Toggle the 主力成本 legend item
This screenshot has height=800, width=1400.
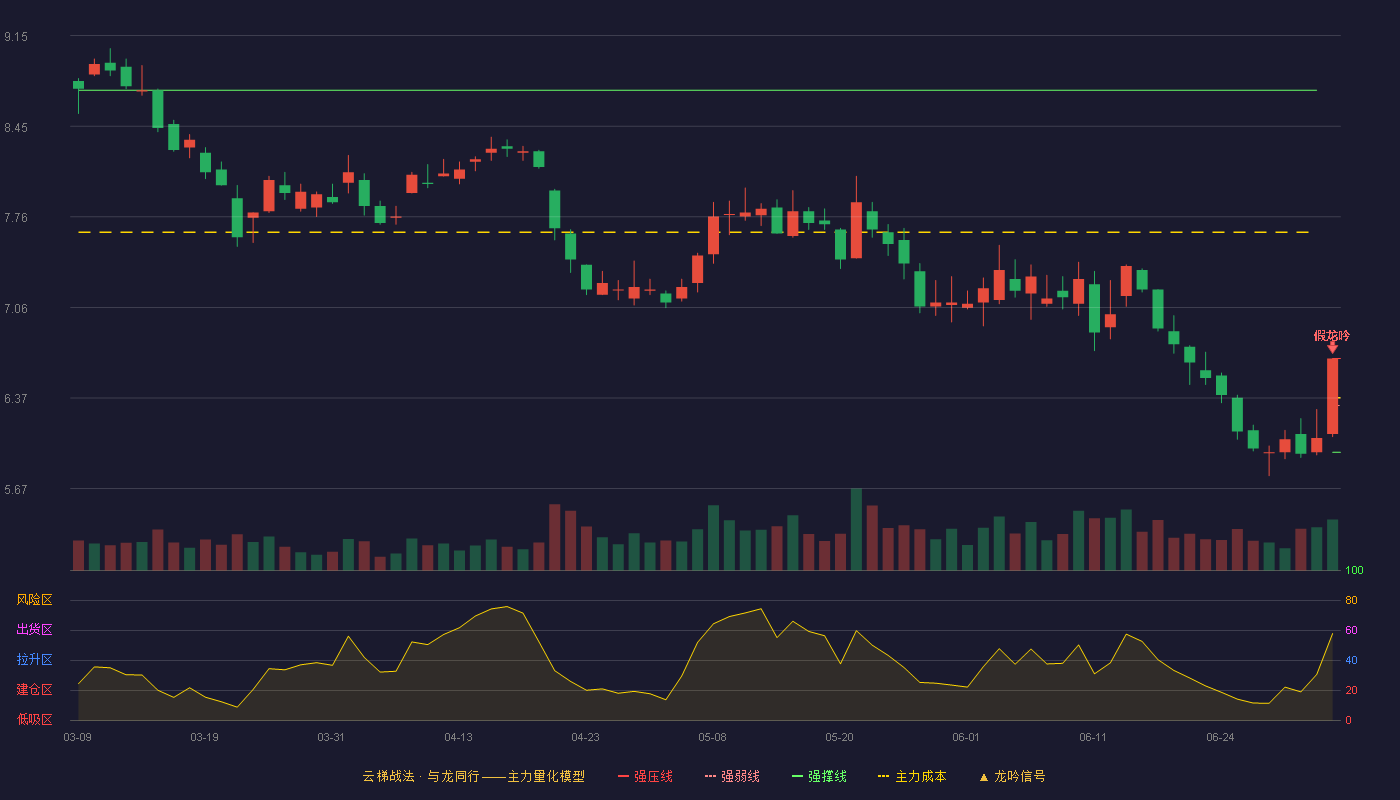(x=912, y=776)
